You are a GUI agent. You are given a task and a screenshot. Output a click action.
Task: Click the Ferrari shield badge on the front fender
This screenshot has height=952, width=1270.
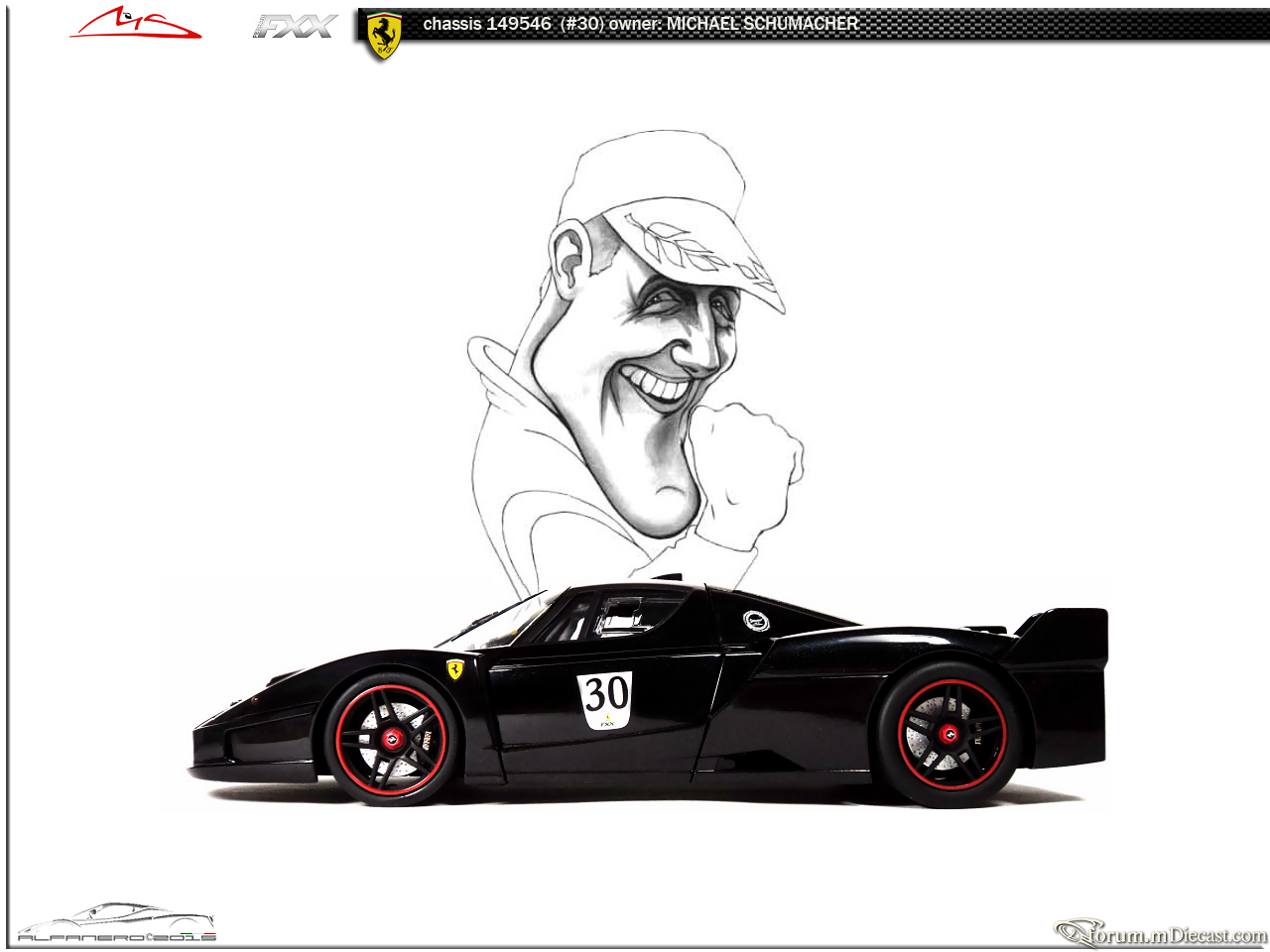pyautogui.click(x=455, y=670)
